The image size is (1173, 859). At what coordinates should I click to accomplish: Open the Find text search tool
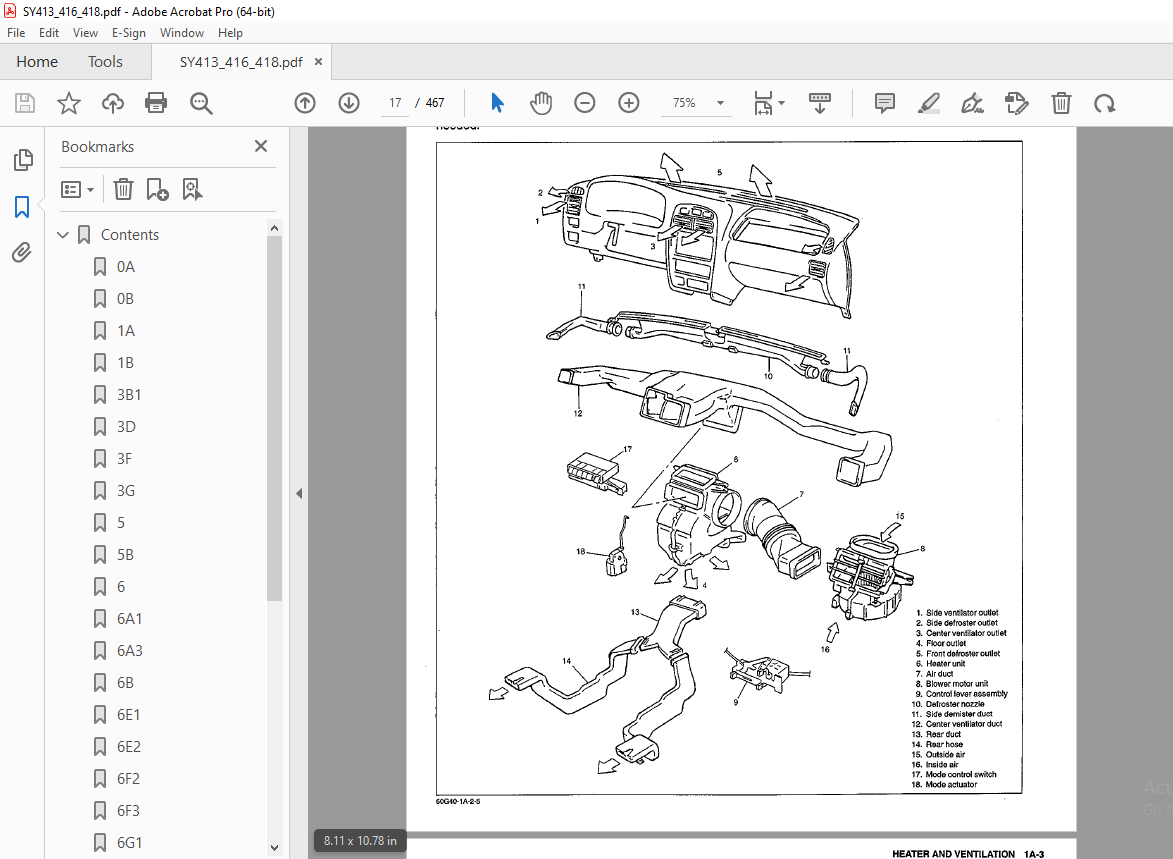pos(201,103)
